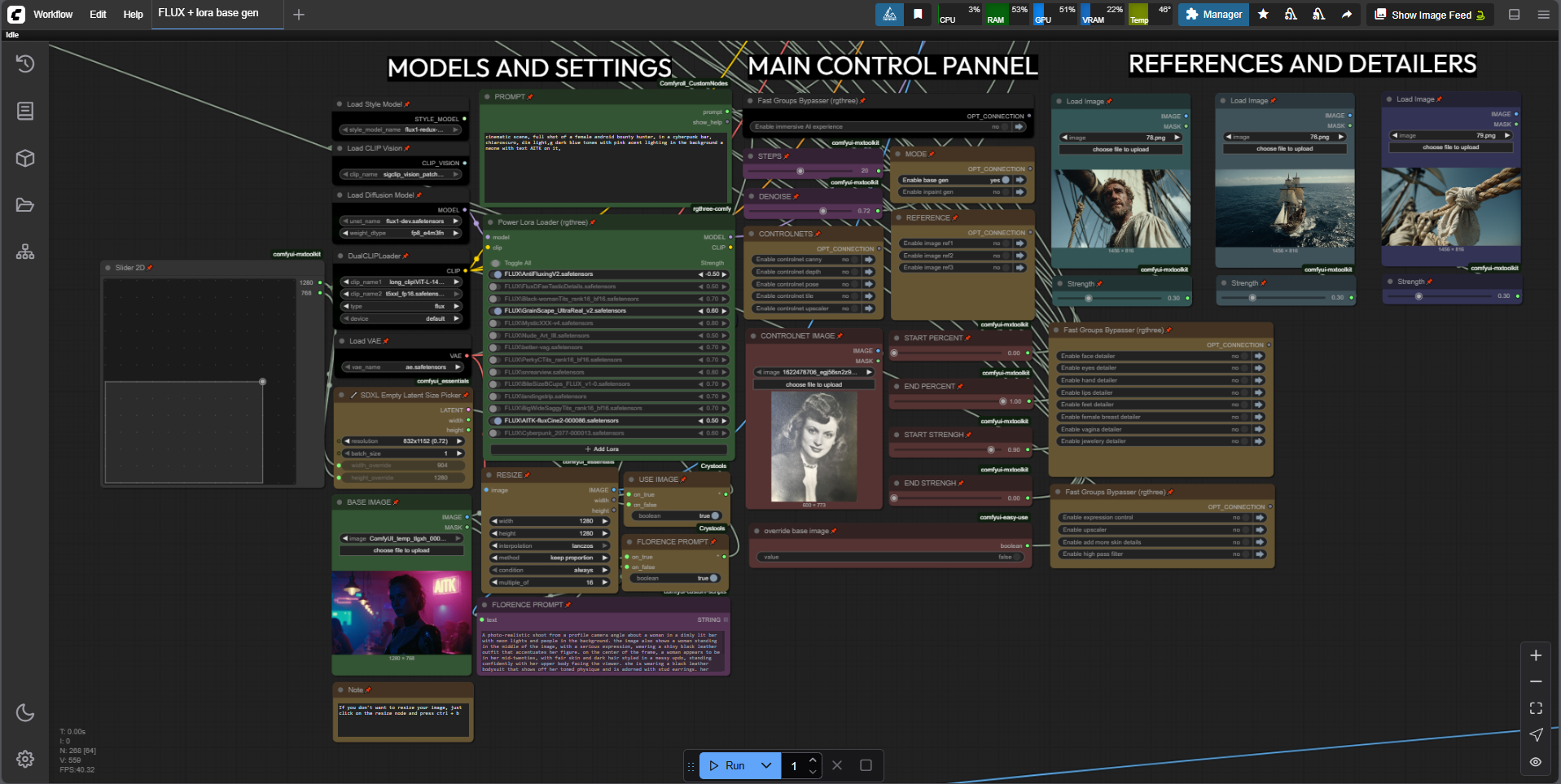The height and width of the screenshot is (784, 1561).
Task: Click the arrow beside Enable controlnet canny
Action: click(869, 260)
